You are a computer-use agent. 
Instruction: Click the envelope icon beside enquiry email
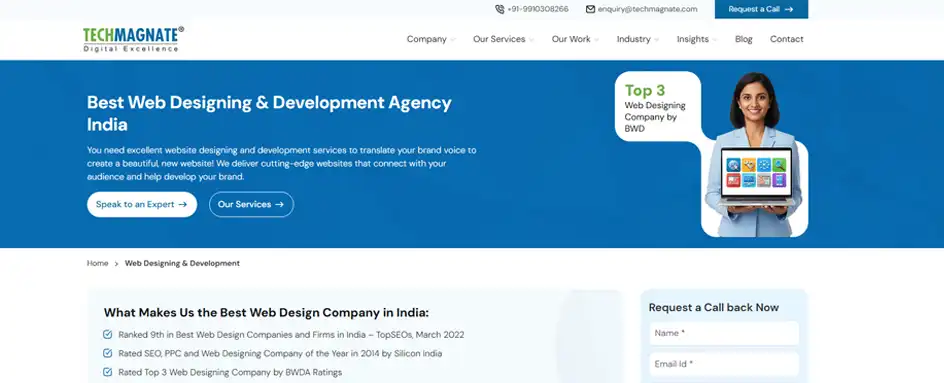(591, 9)
